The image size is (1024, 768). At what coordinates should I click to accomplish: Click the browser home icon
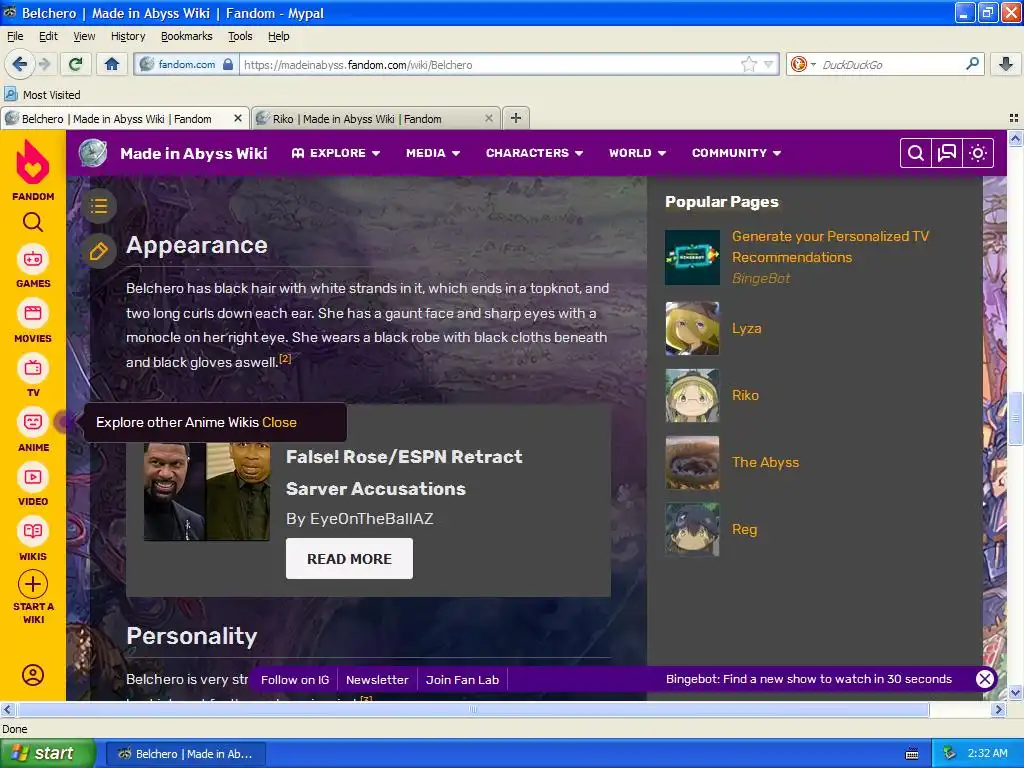coord(112,64)
